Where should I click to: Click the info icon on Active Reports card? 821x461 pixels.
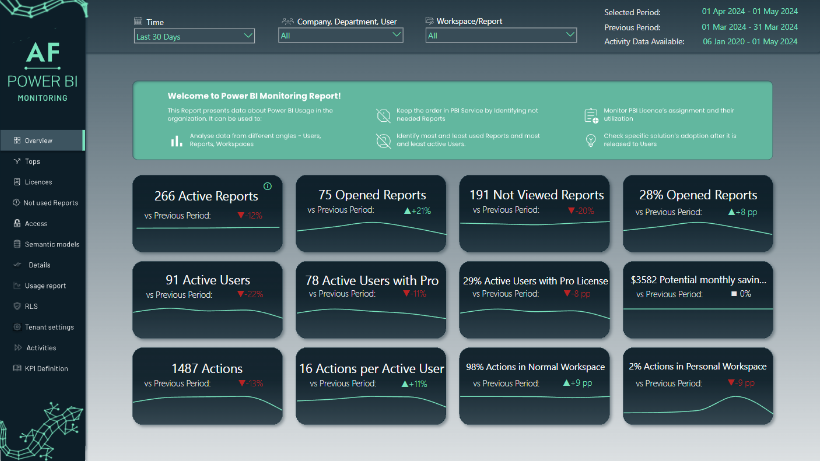(268, 186)
